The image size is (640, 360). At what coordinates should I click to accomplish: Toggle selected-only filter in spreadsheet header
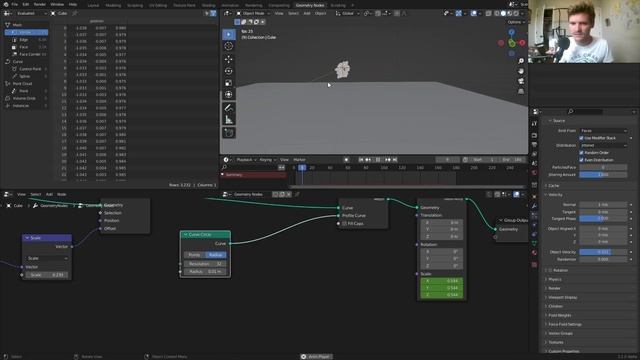(207, 13)
